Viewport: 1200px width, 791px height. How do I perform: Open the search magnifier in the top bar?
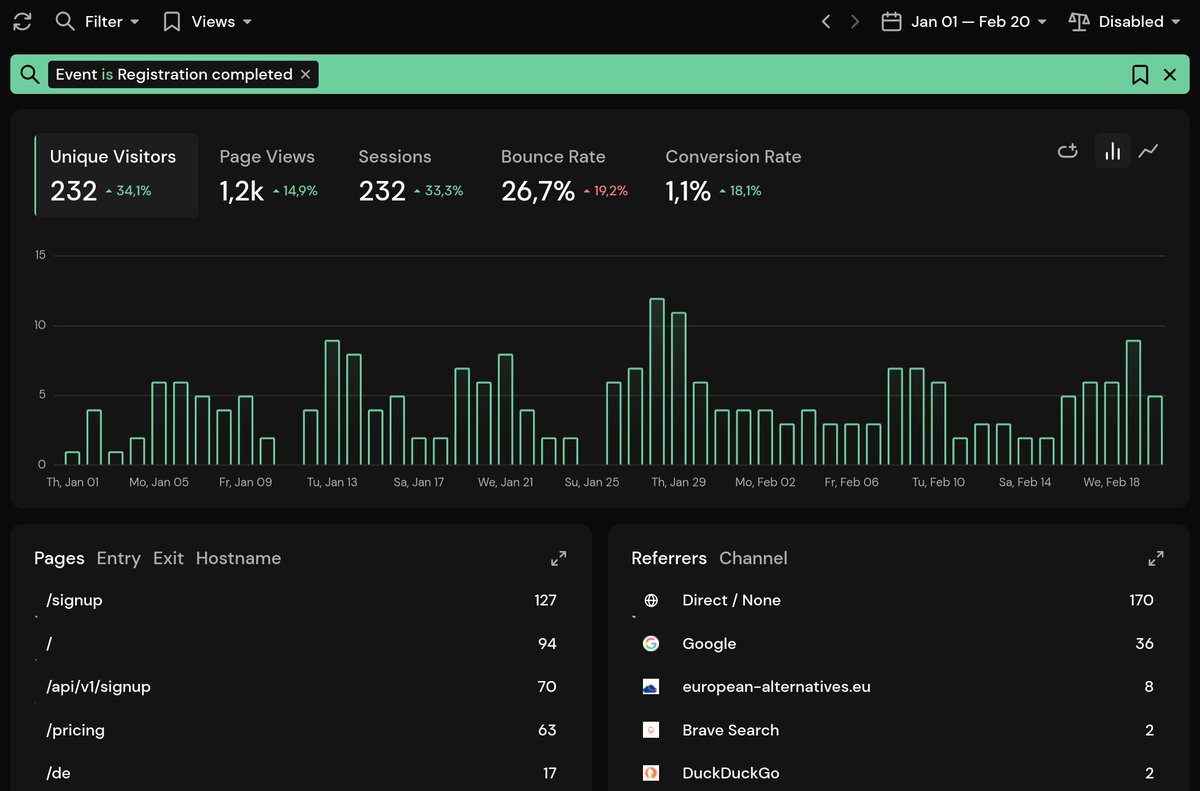pyautogui.click(x=64, y=21)
